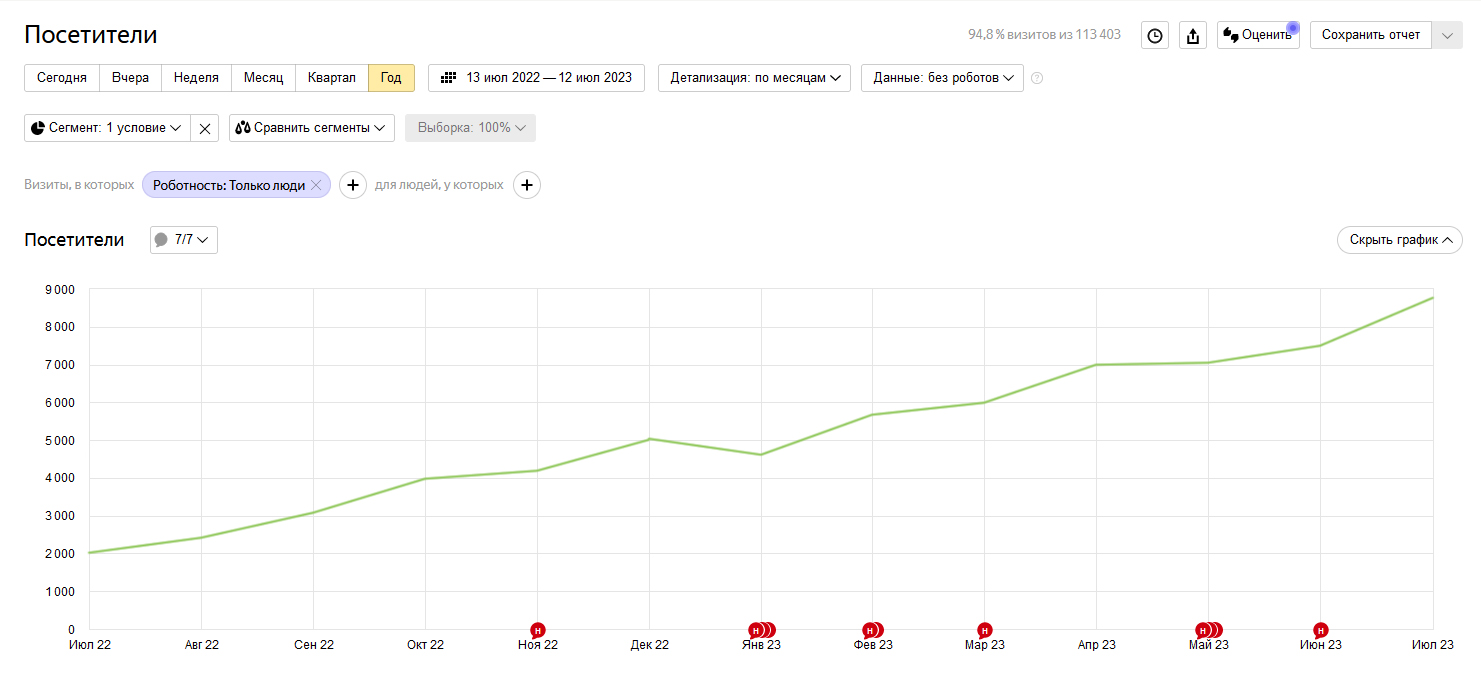The height and width of the screenshot is (700, 1481).
Task: Choose the Квартал period tab
Action: tap(331, 78)
